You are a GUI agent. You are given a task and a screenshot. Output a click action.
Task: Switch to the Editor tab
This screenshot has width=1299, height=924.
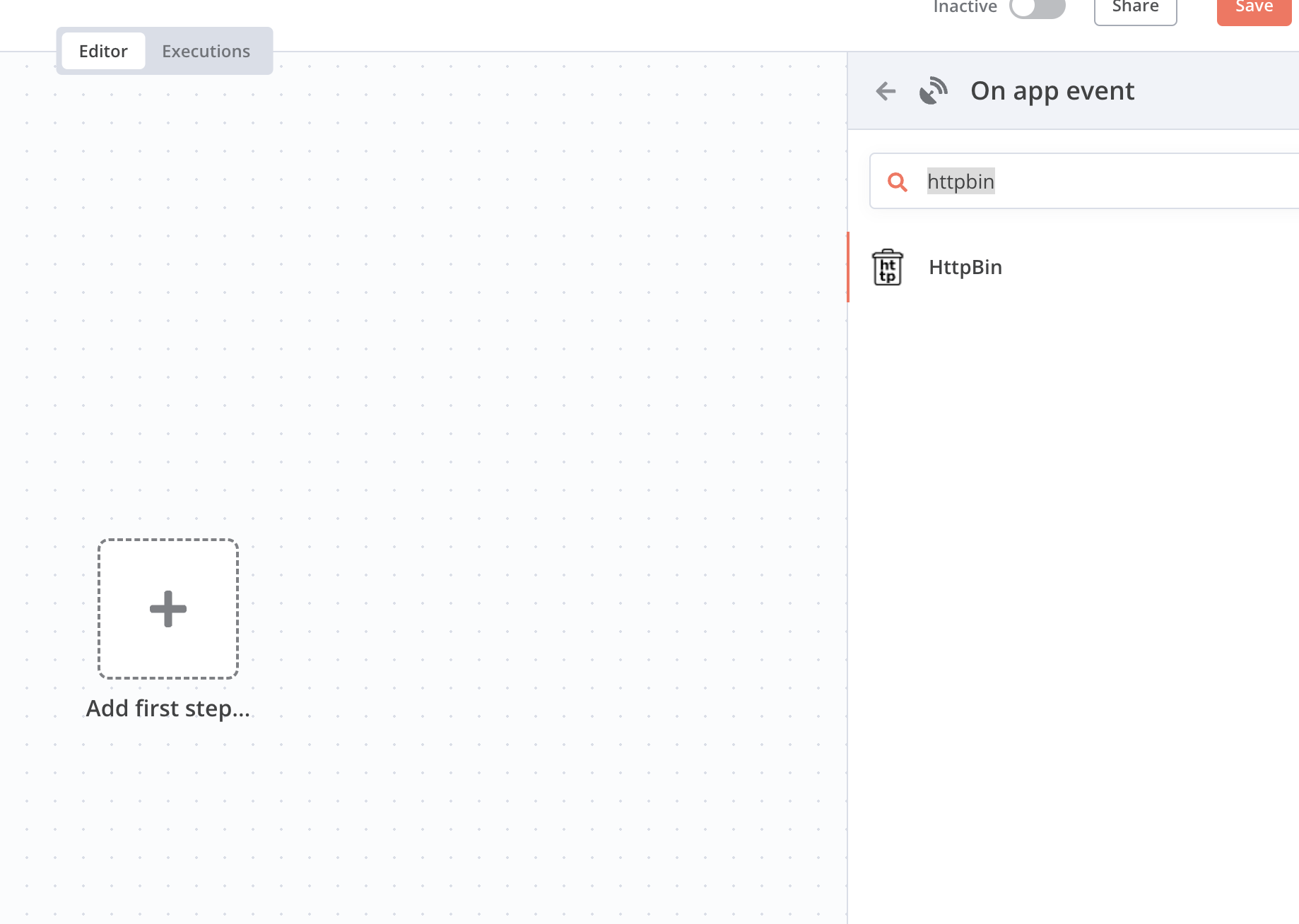(x=103, y=51)
